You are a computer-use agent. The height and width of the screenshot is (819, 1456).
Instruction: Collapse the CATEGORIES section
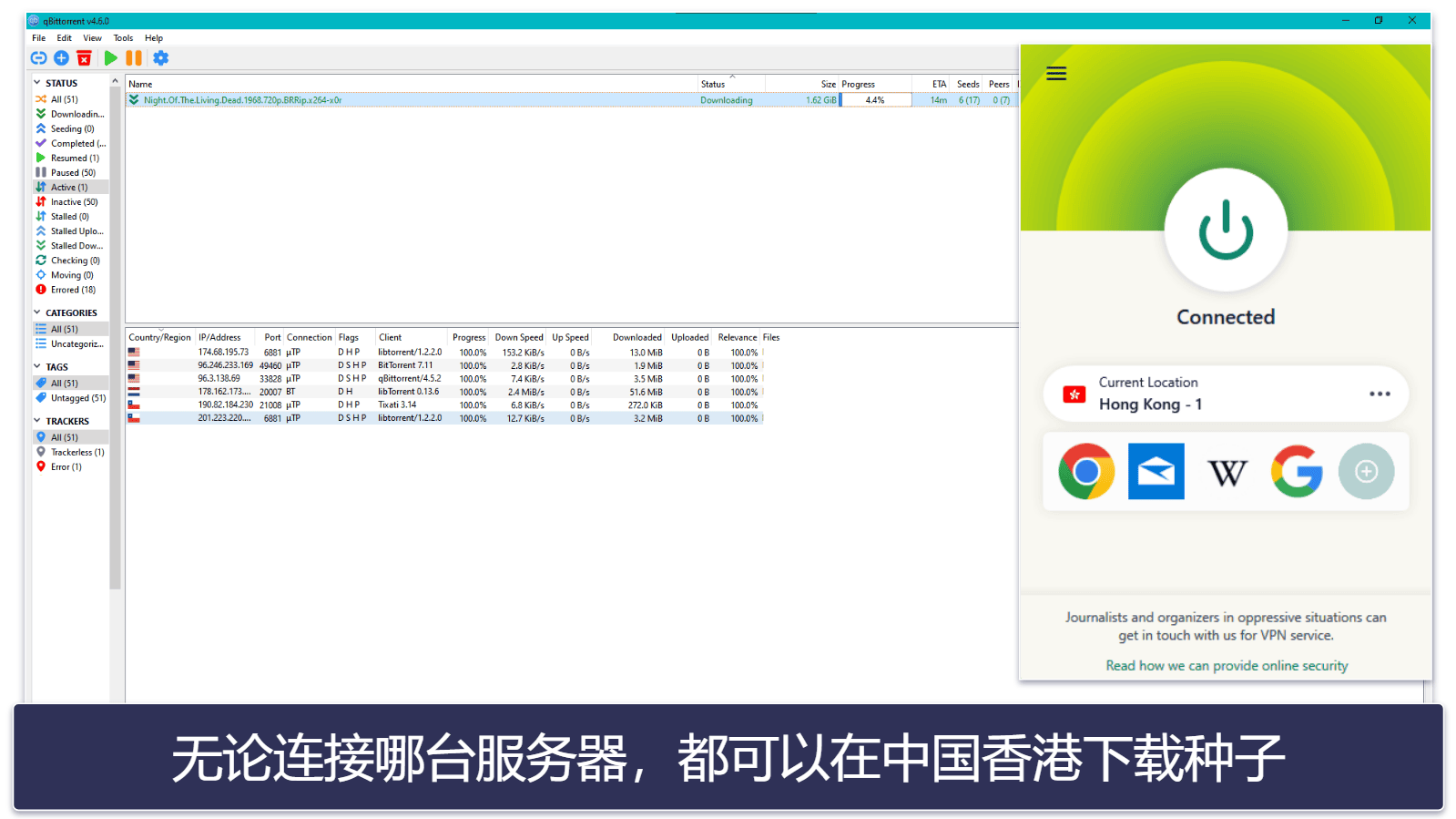tap(37, 312)
